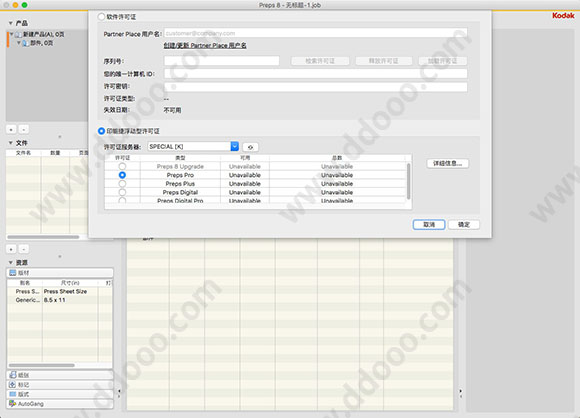Click the minus button under the products tree

coord(24,129)
